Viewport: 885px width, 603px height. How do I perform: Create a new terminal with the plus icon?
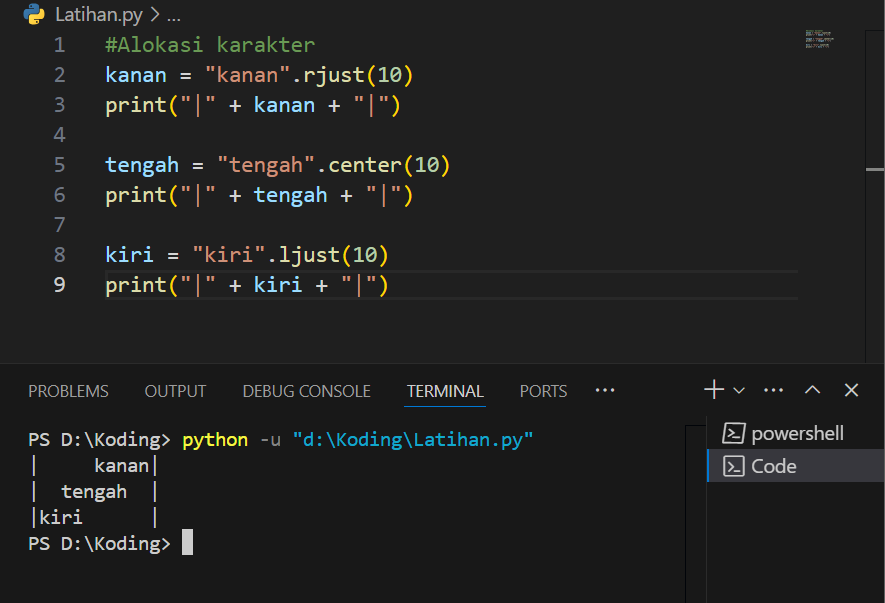712,389
